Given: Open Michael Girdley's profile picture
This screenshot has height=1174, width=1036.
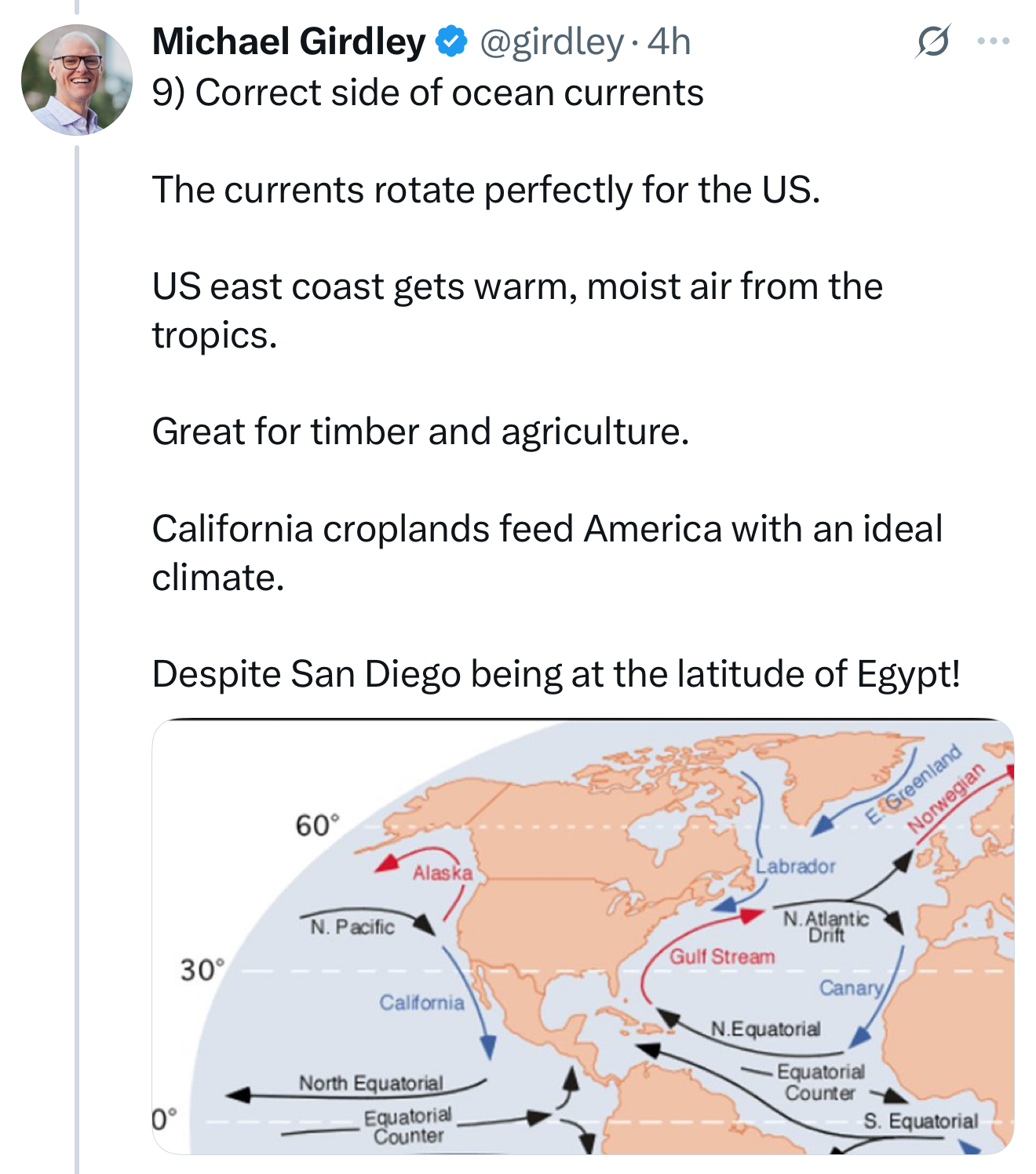Looking at the screenshot, I should click(x=76, y=79).
